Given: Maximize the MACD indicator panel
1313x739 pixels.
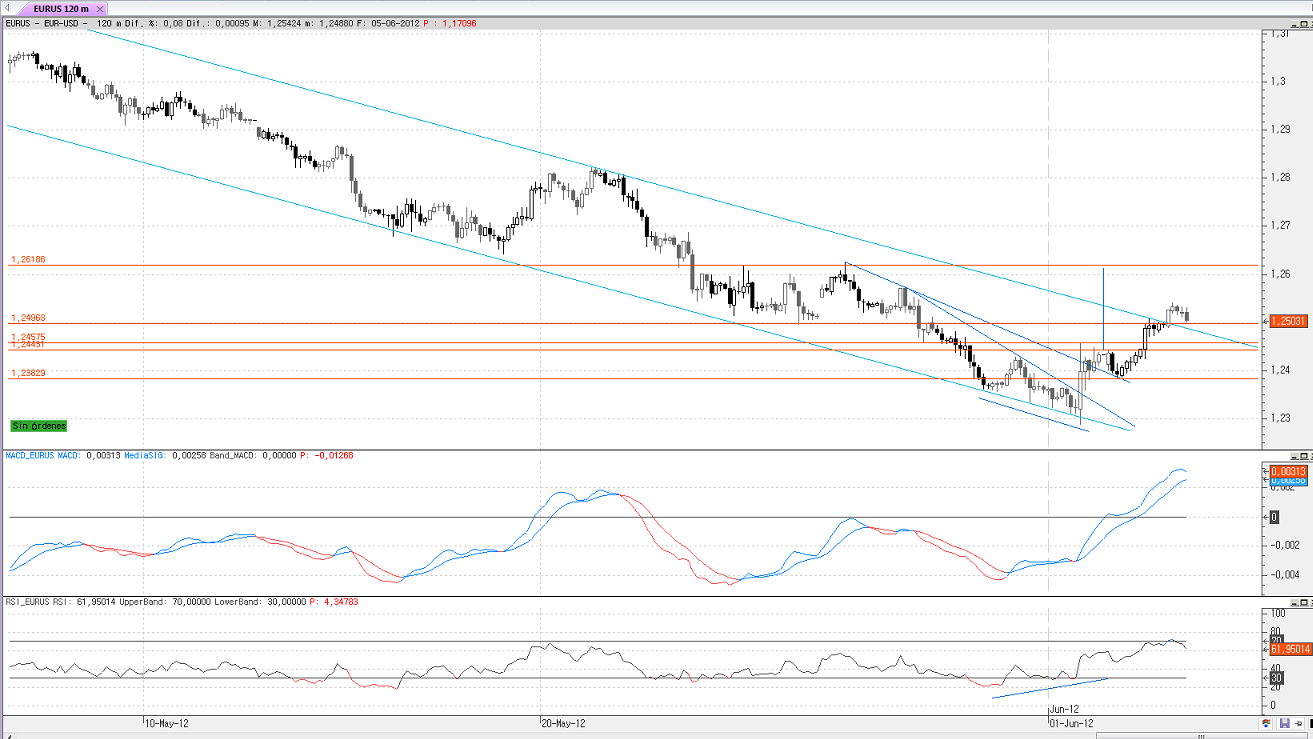Looking at the screenshot, I should click(1305, 456).
